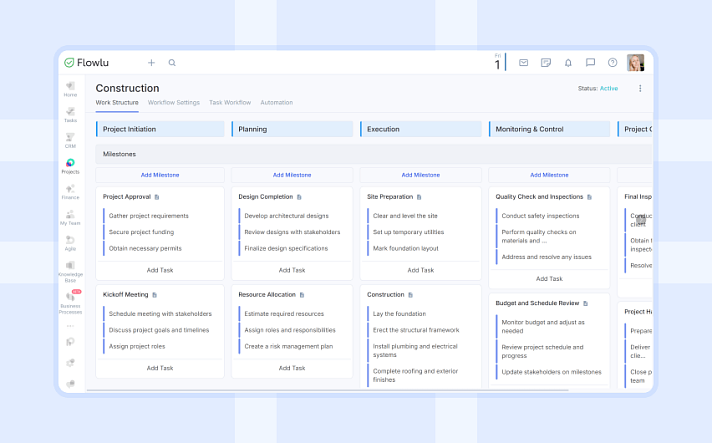Viewport: 712px width, 443px height.
Task: Add Task in Project Approval card
Action: (x=160, y=270)
